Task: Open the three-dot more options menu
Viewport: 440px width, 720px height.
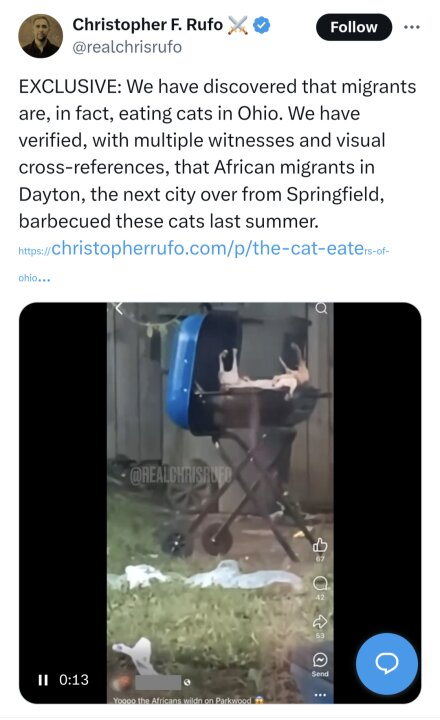Action: pos(412,27)
